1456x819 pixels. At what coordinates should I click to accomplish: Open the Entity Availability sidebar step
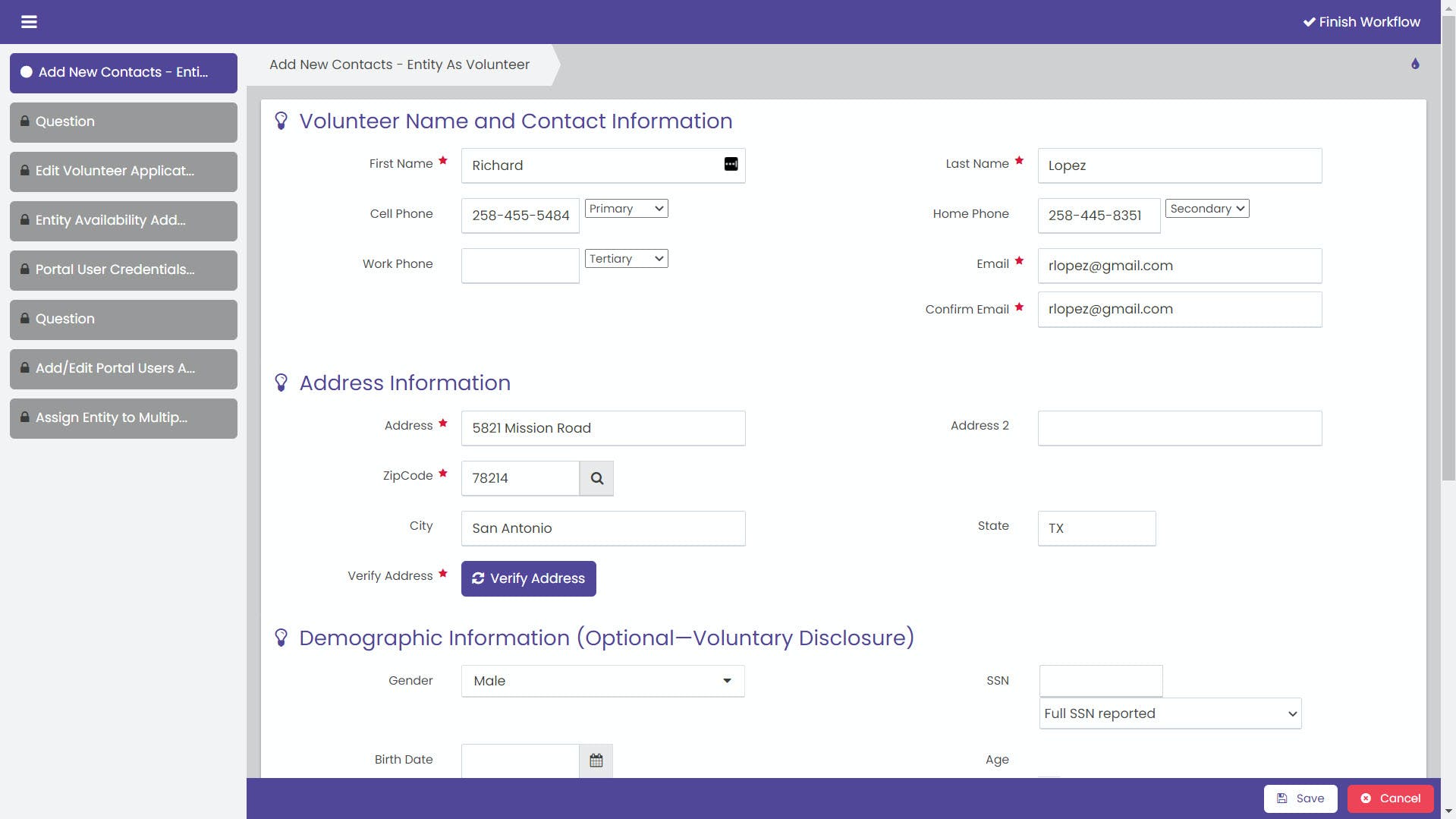click(124, 221)
